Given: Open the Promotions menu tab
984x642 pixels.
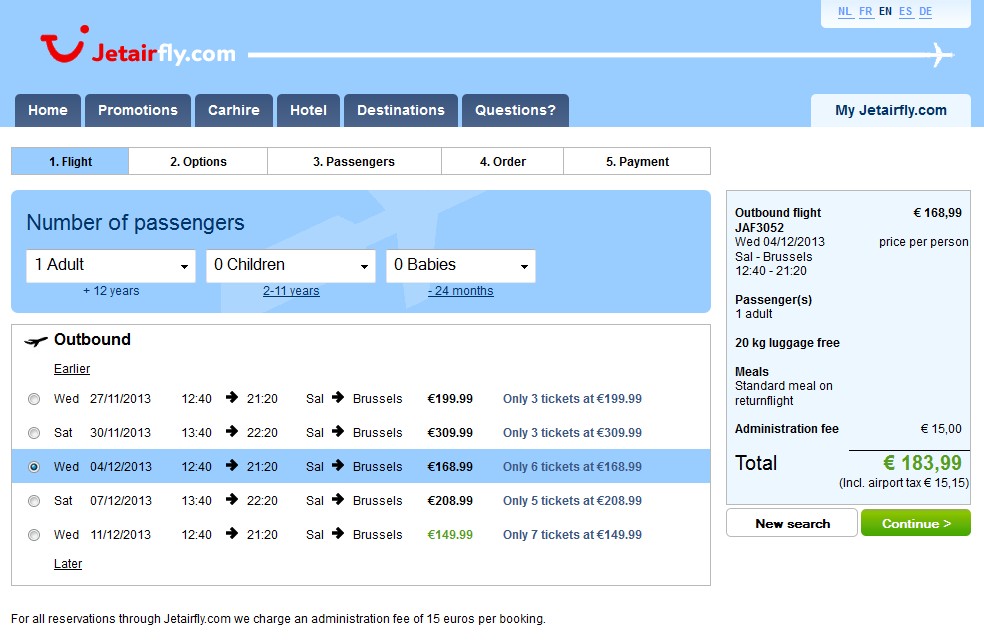Looking at the screenshot, I should coord(138,110).
